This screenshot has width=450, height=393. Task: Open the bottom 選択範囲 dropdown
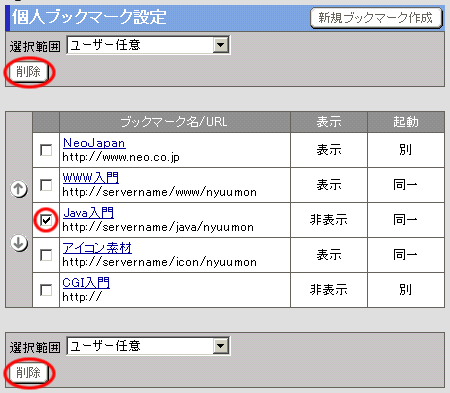[x=148, y=346]
